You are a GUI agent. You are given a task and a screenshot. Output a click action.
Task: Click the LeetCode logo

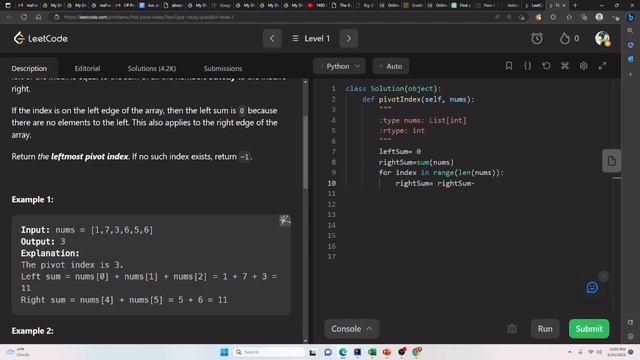click(40, 38)
